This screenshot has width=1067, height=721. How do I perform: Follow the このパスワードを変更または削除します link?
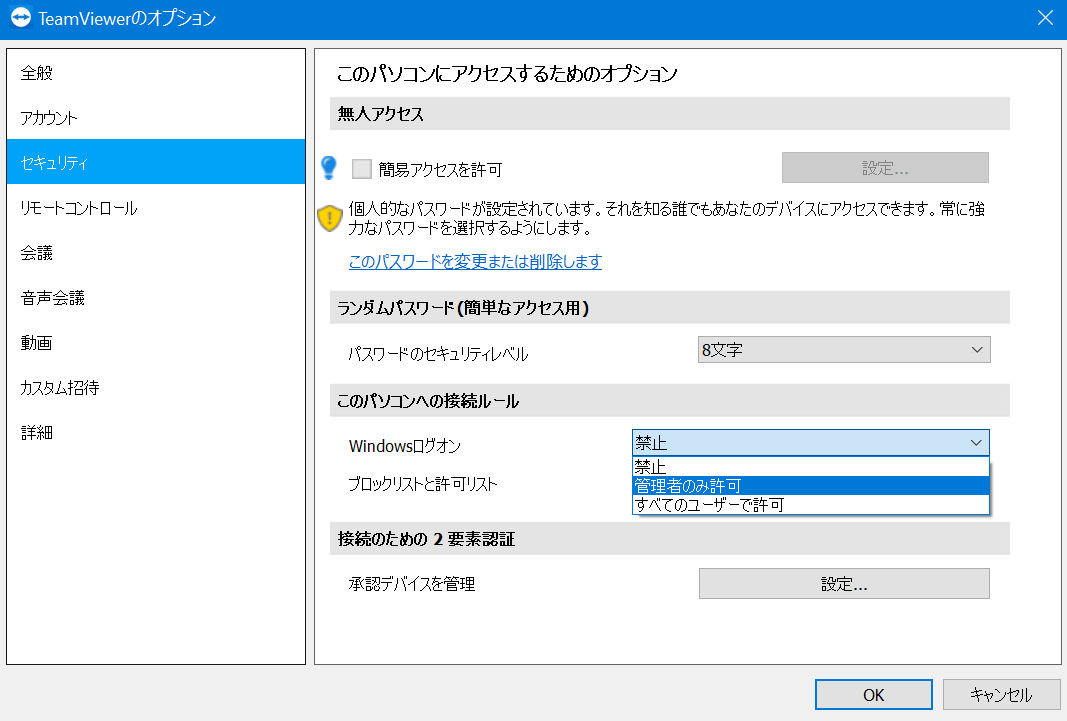(475, 261)
